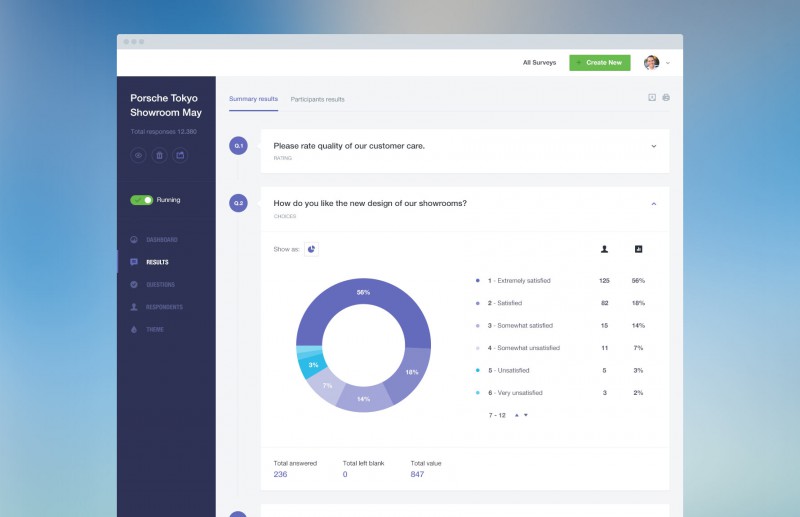
Task: Open Dashboard in the sidebar
Action: click(162, 240)
